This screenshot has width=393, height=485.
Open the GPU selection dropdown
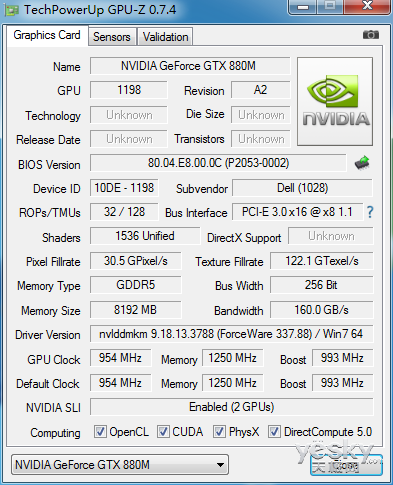tap(120, 465)
